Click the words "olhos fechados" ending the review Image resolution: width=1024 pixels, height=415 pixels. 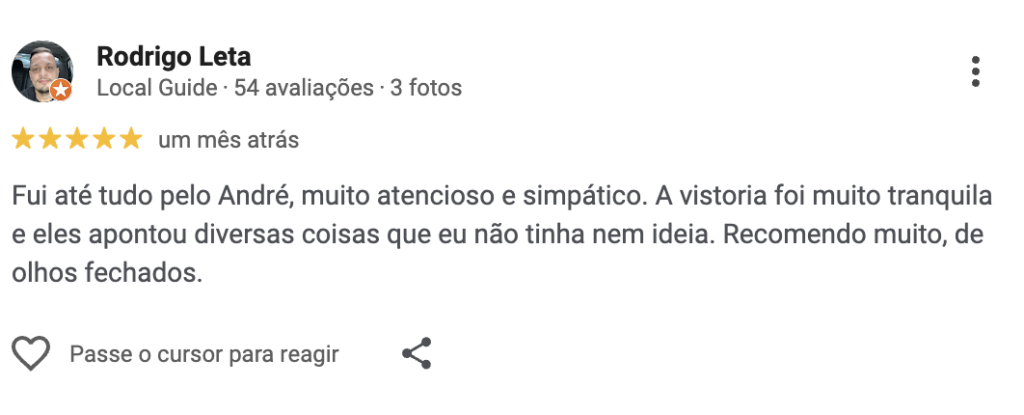[107, 273]
